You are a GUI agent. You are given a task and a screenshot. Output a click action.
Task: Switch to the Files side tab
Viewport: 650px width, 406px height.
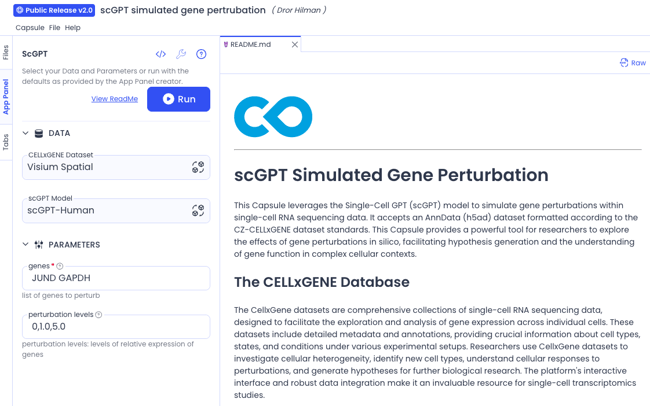click(5, 52)
